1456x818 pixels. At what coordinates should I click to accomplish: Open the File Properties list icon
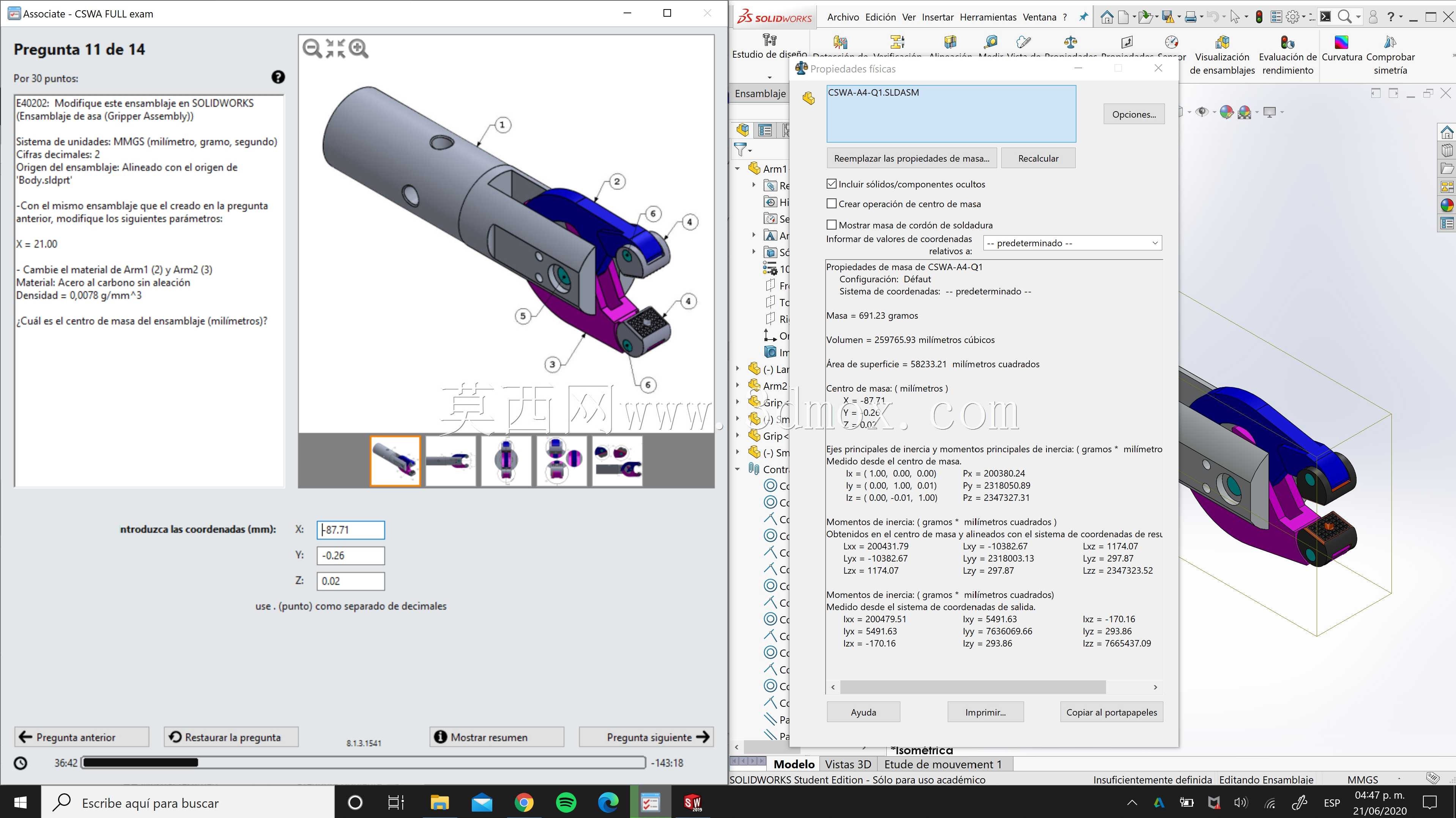pos(1276,17)
